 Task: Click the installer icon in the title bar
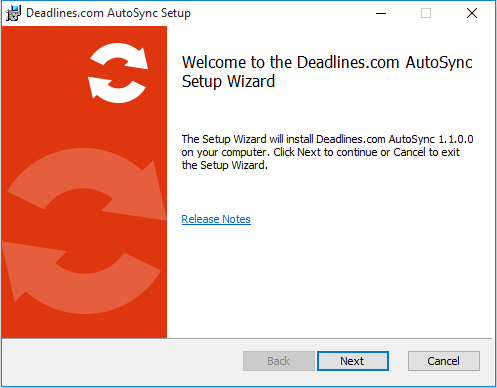coord(13,13)
